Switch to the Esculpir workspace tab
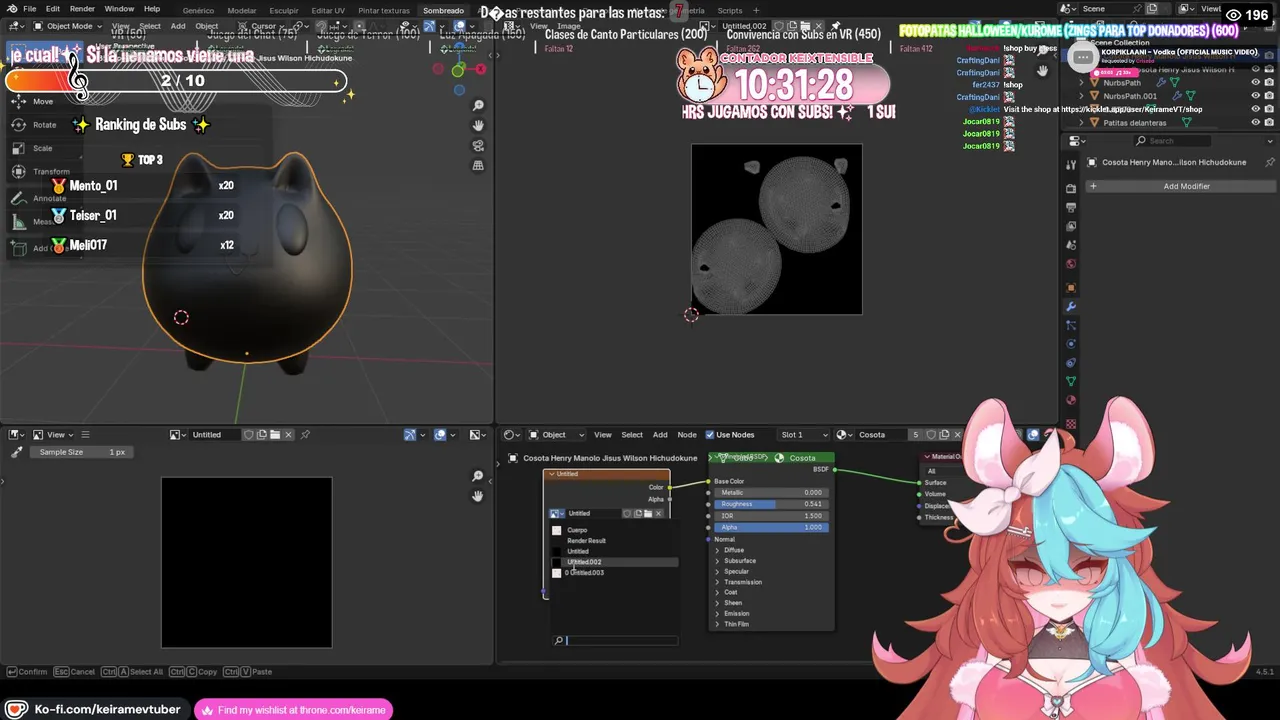Image resolution: width=1280 pixels, height=720 pixels. pos(284,10)
